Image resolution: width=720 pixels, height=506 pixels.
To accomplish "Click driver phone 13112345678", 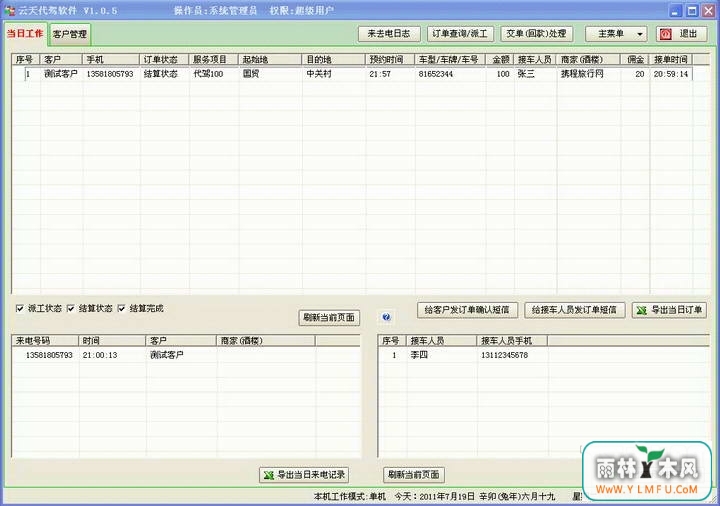I will click(x=505, y=355).
